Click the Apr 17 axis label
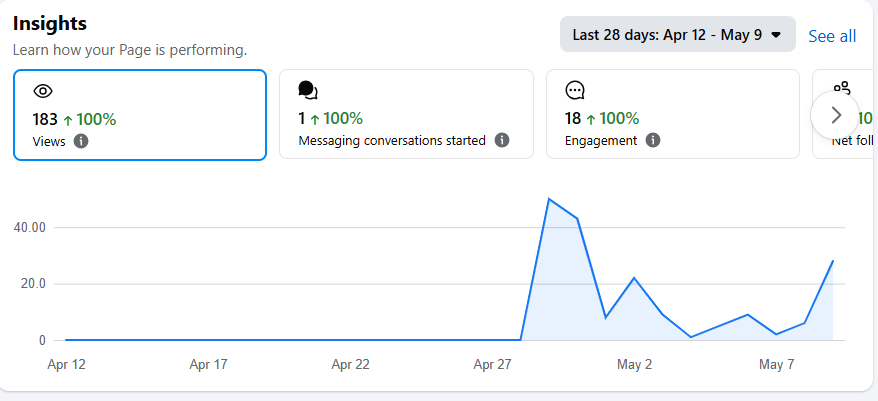 point(208,365)
